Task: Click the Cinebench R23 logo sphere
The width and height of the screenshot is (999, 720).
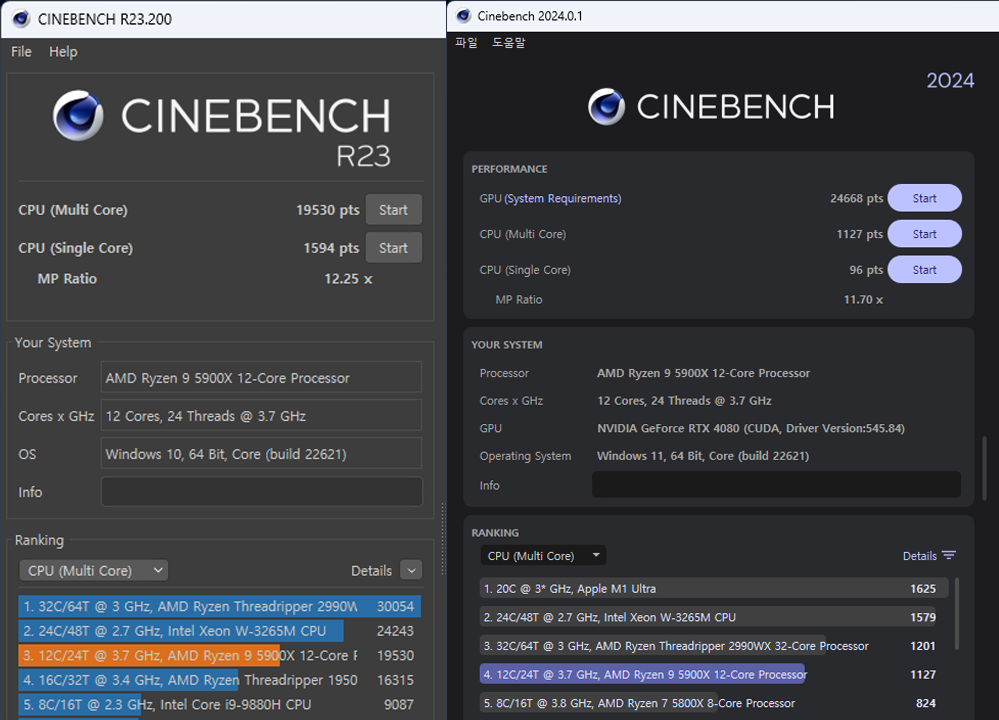Action: click(x=78, y=115)
